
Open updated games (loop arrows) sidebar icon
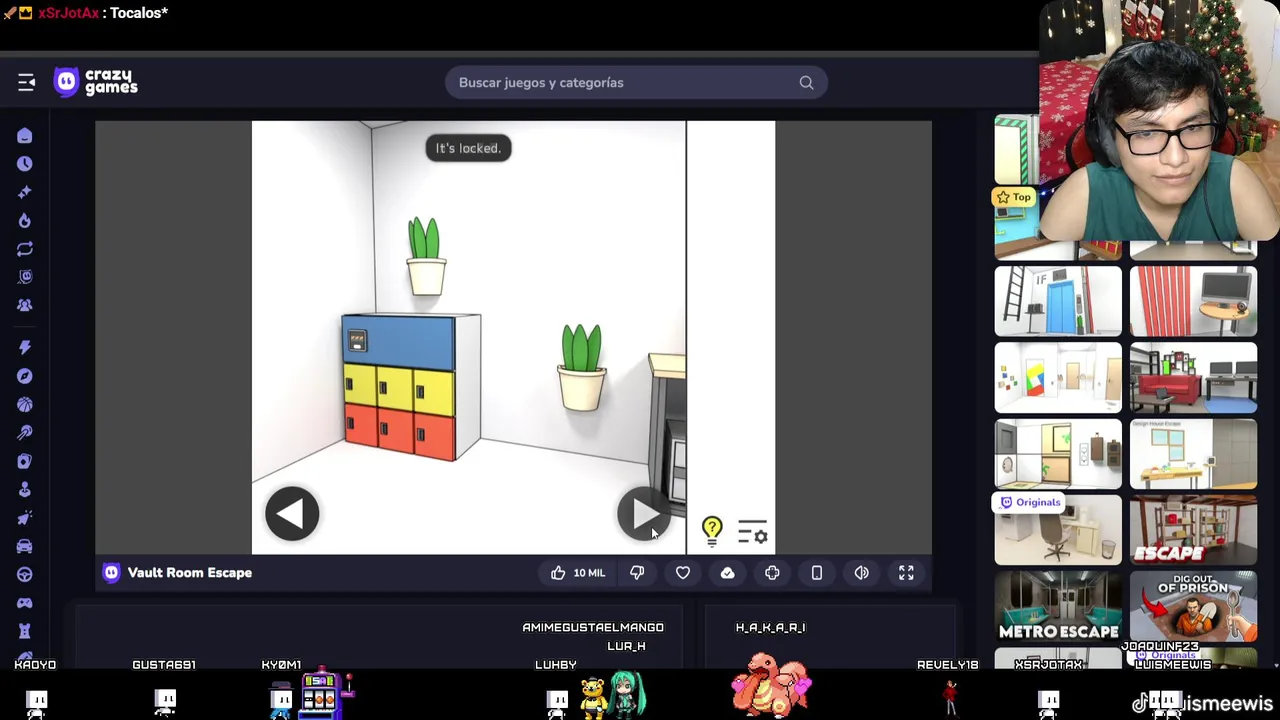[25, 249]
